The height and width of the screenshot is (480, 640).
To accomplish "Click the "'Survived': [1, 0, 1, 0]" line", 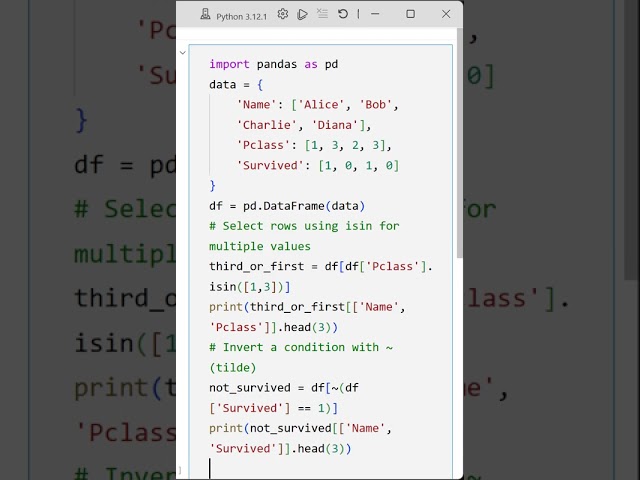I will [318, 165].
